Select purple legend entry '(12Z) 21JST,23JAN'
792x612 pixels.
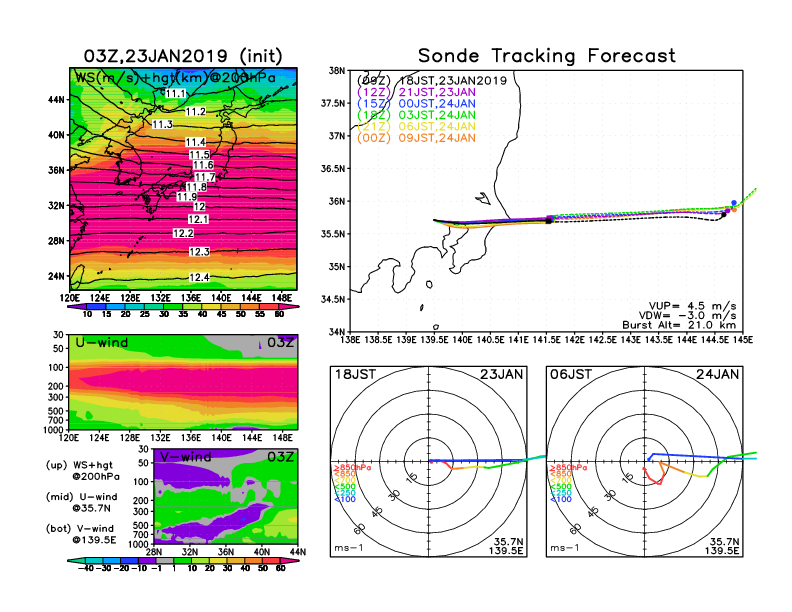(416, 92)
